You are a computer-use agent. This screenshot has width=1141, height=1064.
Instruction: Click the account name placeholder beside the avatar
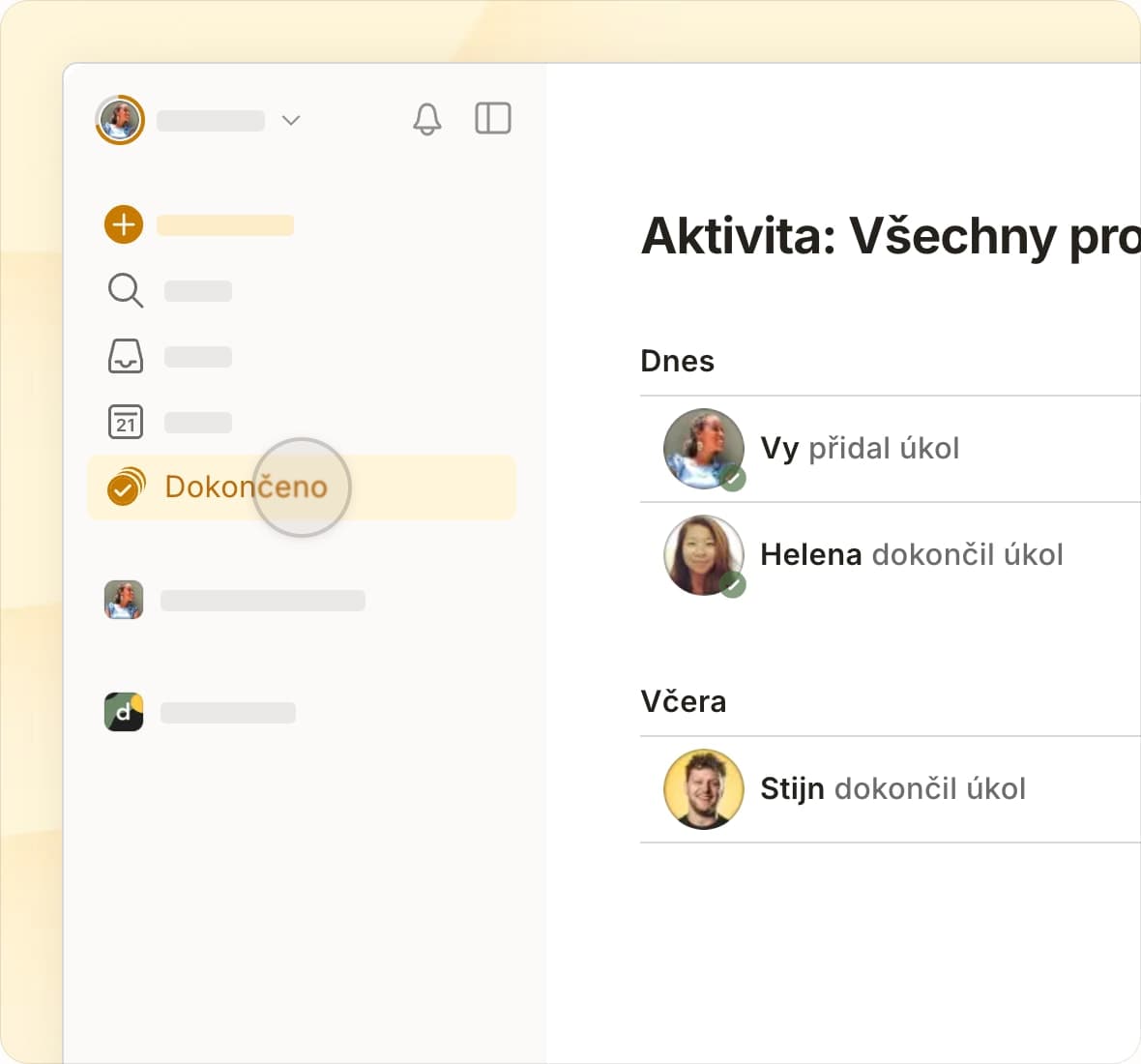(x=211, y=120)
